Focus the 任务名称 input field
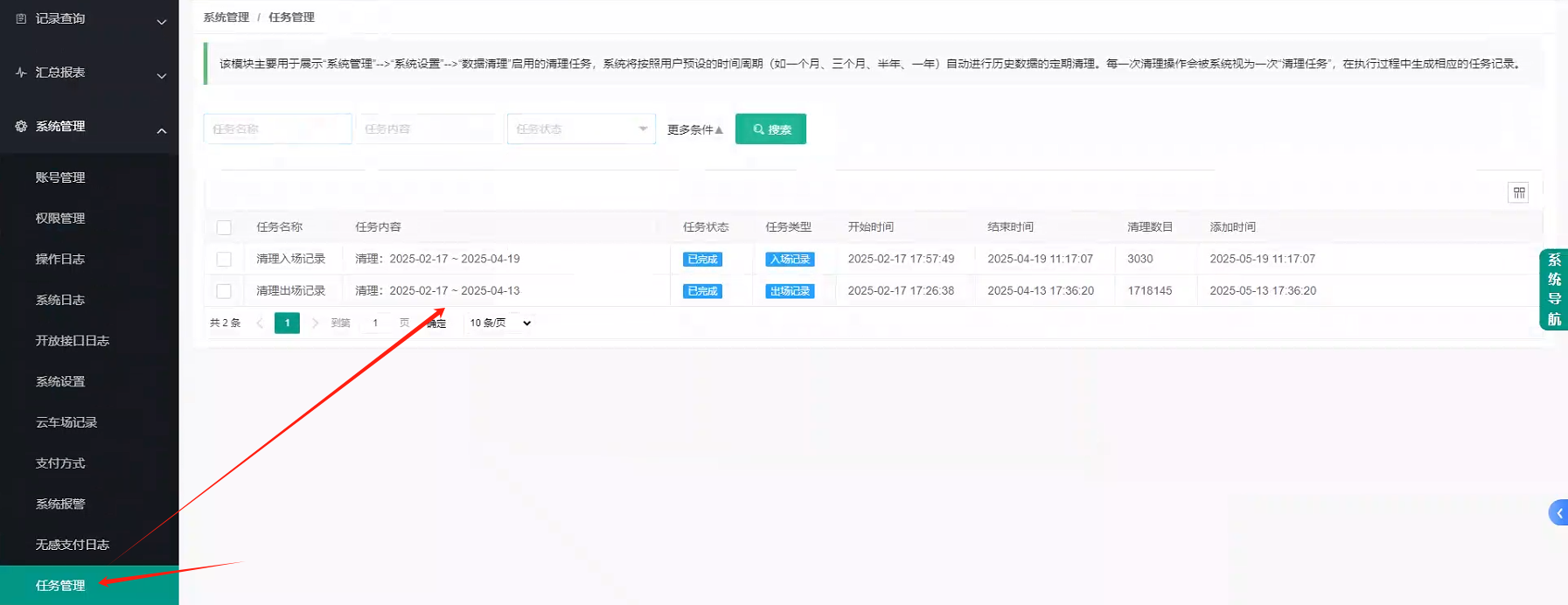The width and height of the screenshot is (1568, 605). pyautogui.click(x=277, y=129)
